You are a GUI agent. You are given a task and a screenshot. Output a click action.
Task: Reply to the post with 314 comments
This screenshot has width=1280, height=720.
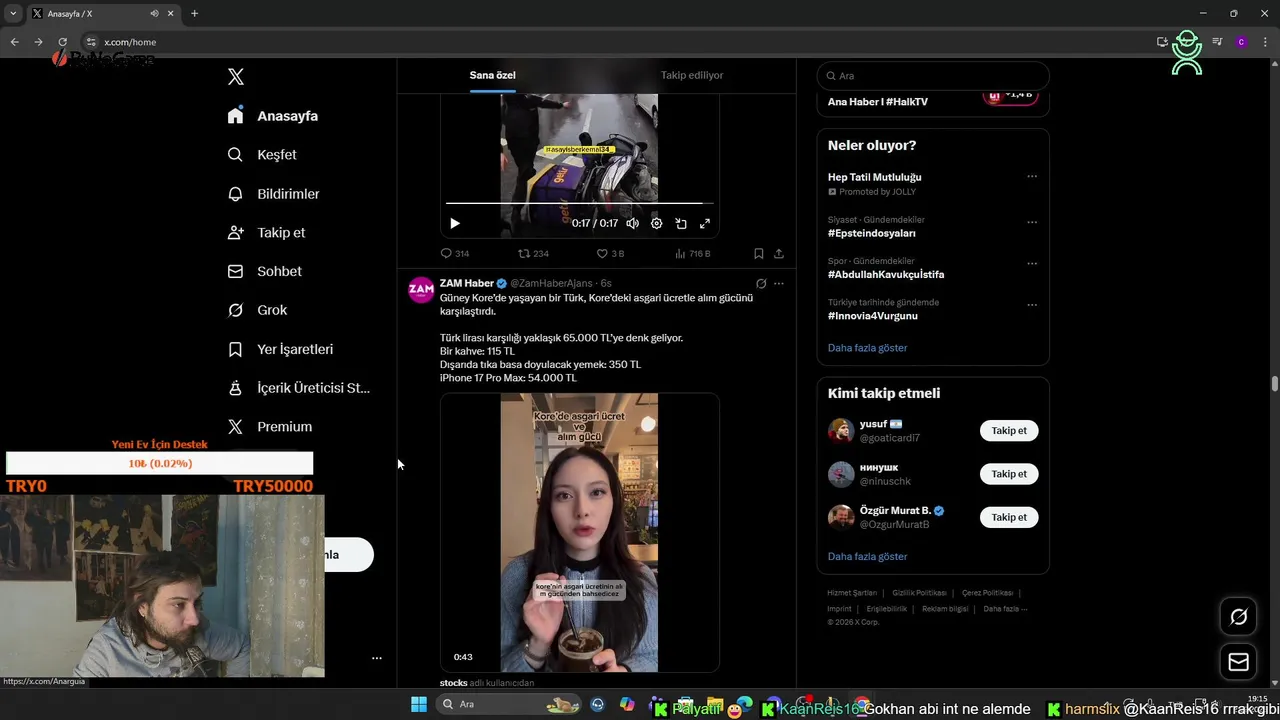pos(455,254)
